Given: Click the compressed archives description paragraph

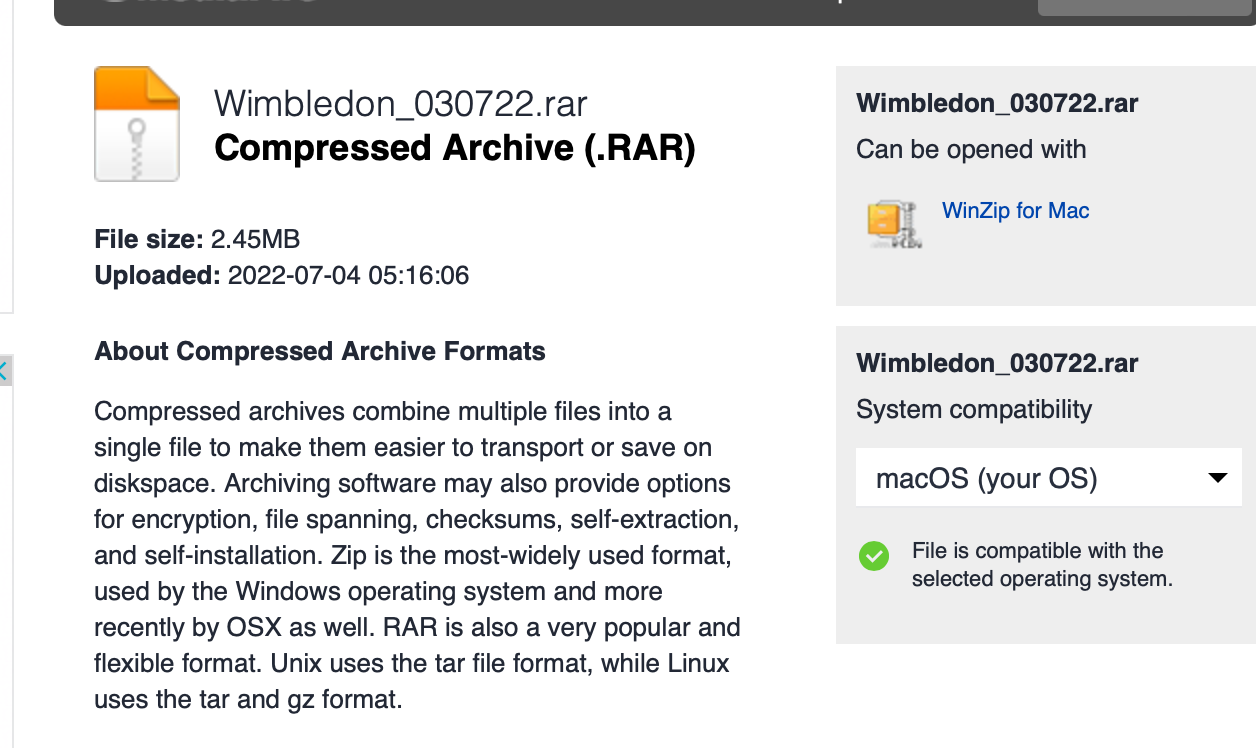Looking at the screenshot, I should click(x=416, y=555).
